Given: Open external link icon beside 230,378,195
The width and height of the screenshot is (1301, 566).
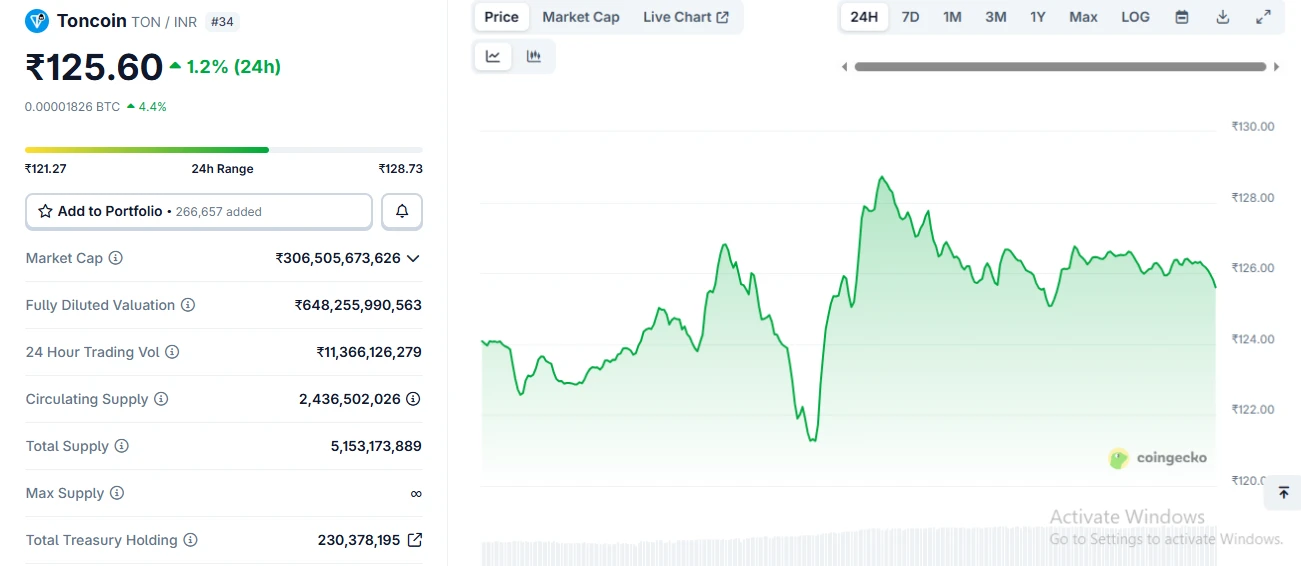Looking at the screenshot, I should [x=415, y=540].
